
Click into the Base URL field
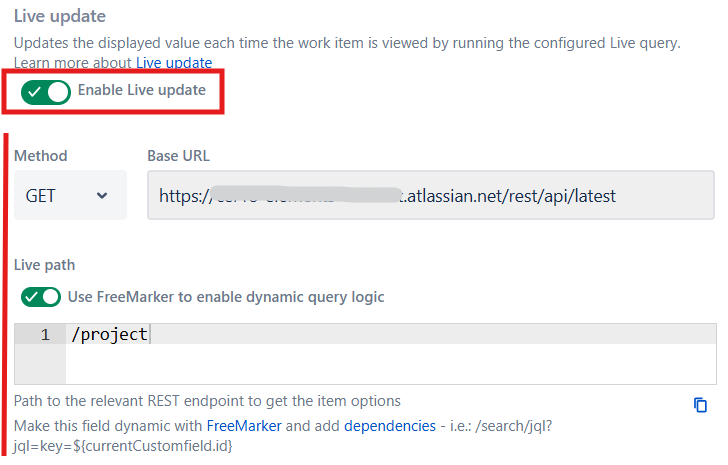coord(430,195)
